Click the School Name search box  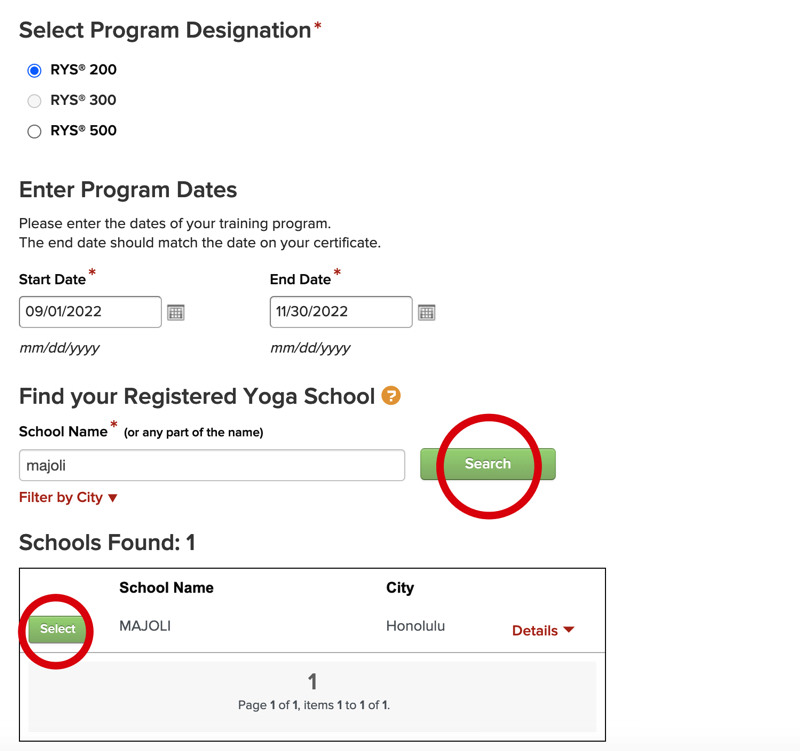click(x=212, y=465)
